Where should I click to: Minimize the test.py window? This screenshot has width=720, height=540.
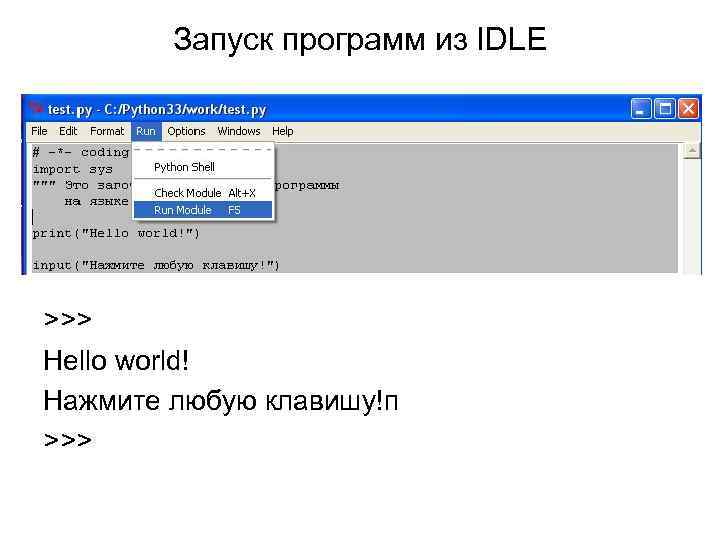(x=641, y=109)
